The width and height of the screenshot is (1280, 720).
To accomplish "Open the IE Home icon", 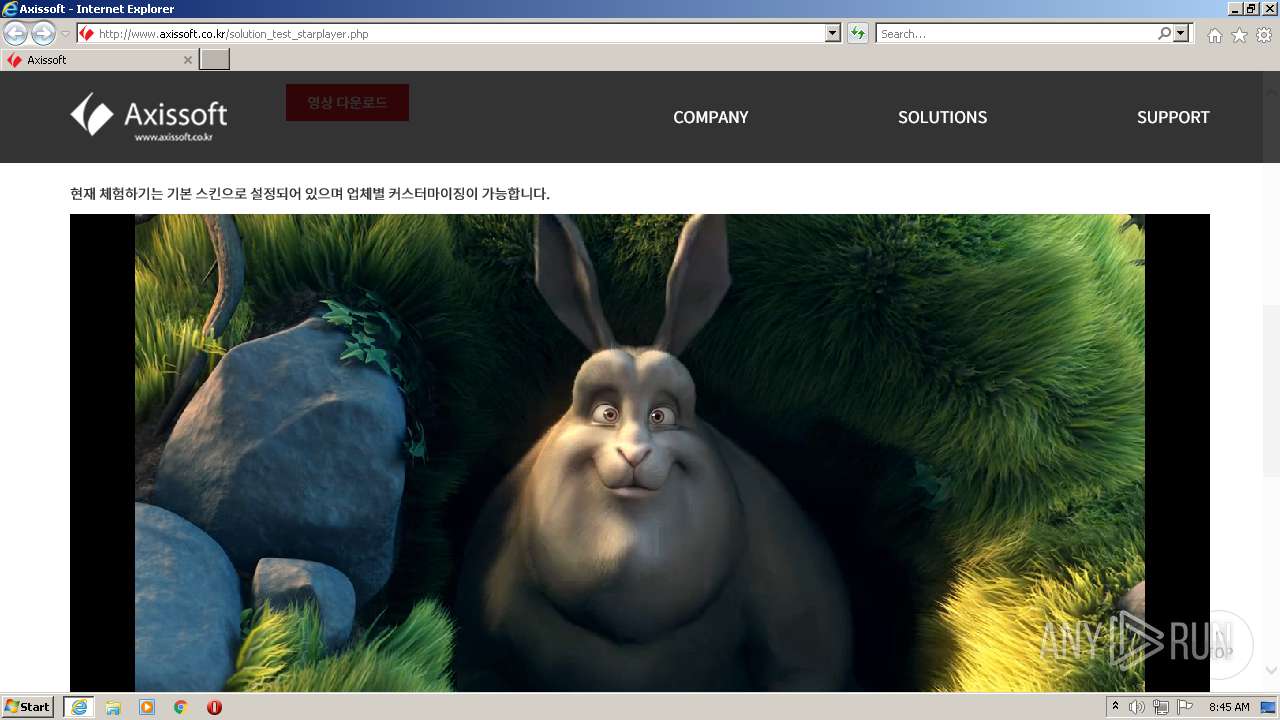I will (1214, 35).
